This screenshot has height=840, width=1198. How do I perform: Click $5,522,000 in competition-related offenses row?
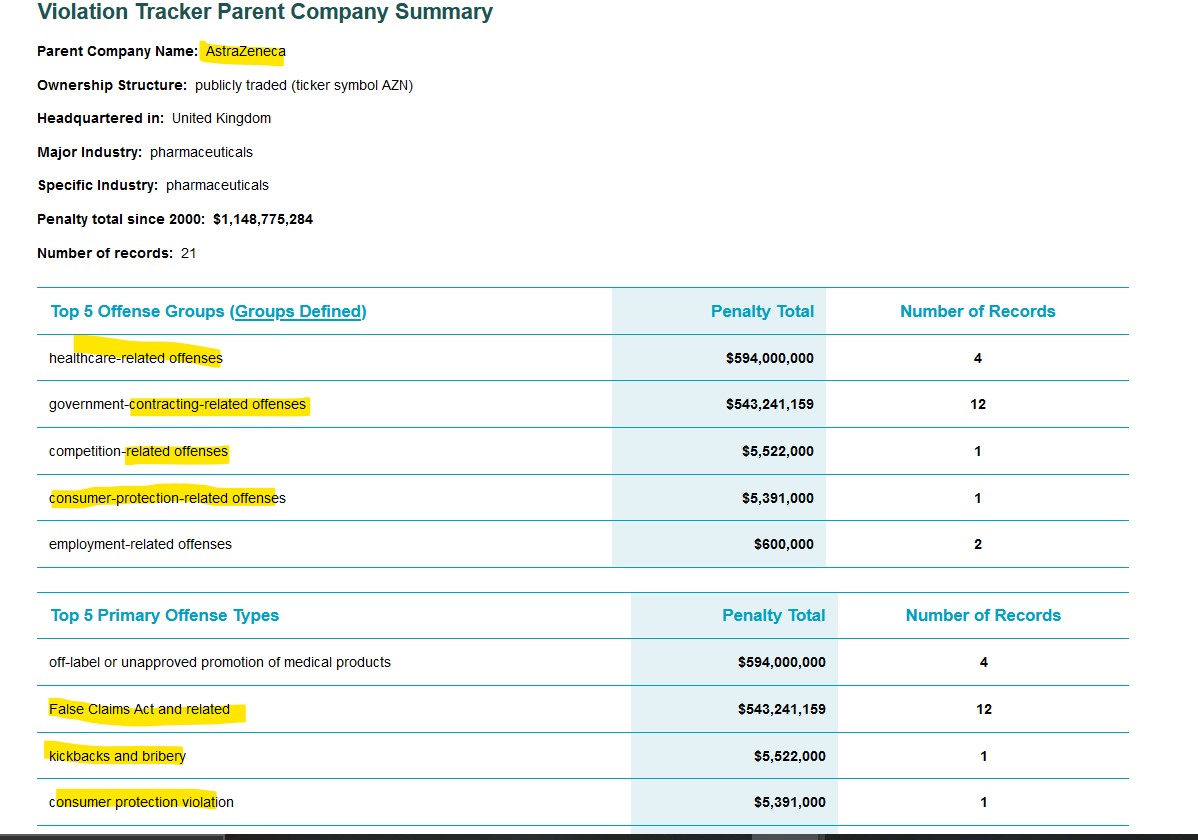778,452
